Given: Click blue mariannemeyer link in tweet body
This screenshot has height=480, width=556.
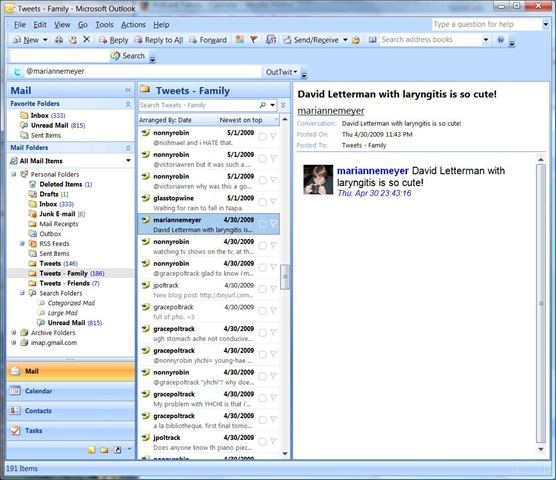Looking at the screenshot, I should click(373, 171).
